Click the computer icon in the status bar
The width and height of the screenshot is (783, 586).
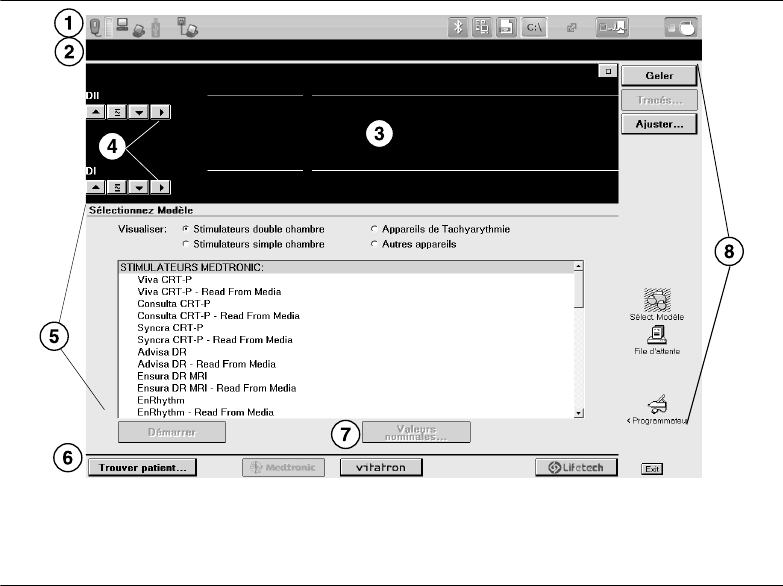click(122, 24)
